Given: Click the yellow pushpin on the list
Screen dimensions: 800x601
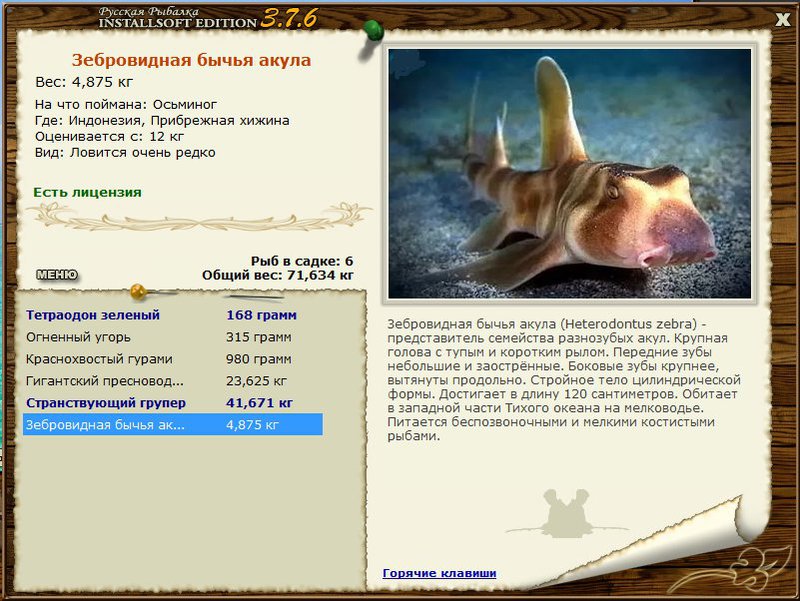Looking at the screenshot, I should [x=138, y=291].
